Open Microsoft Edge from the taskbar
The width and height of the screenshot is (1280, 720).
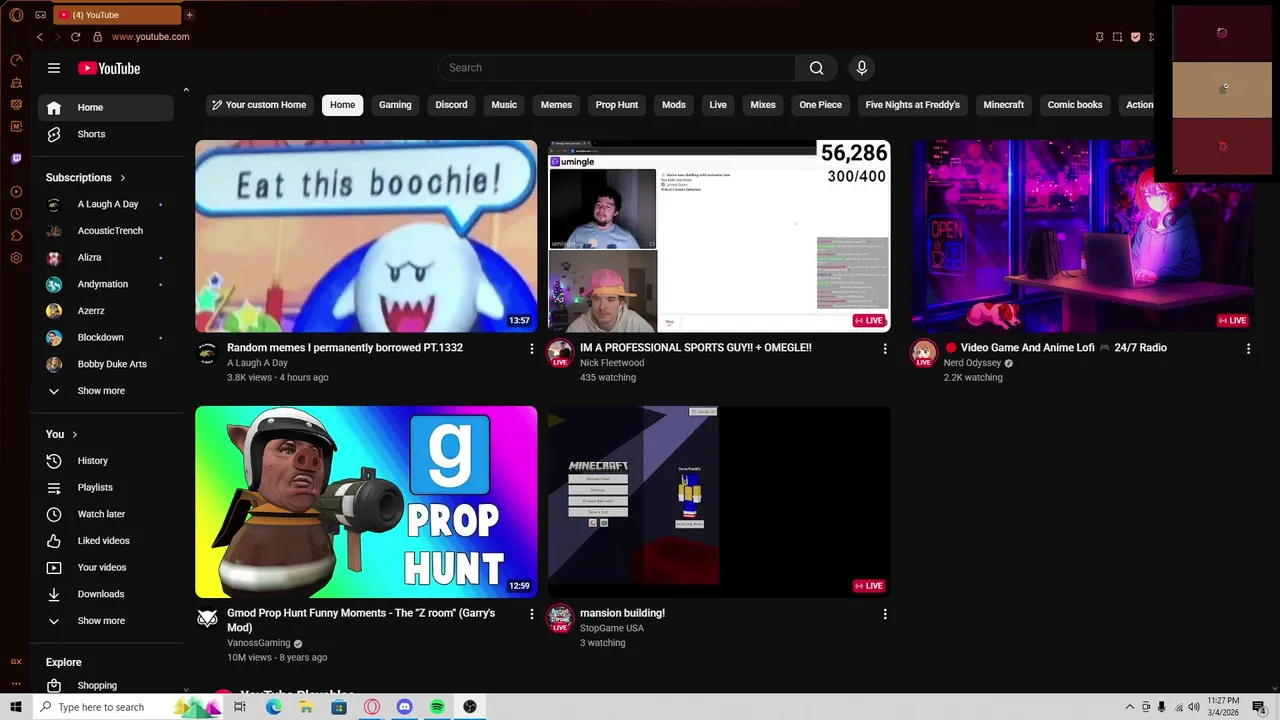273,707
